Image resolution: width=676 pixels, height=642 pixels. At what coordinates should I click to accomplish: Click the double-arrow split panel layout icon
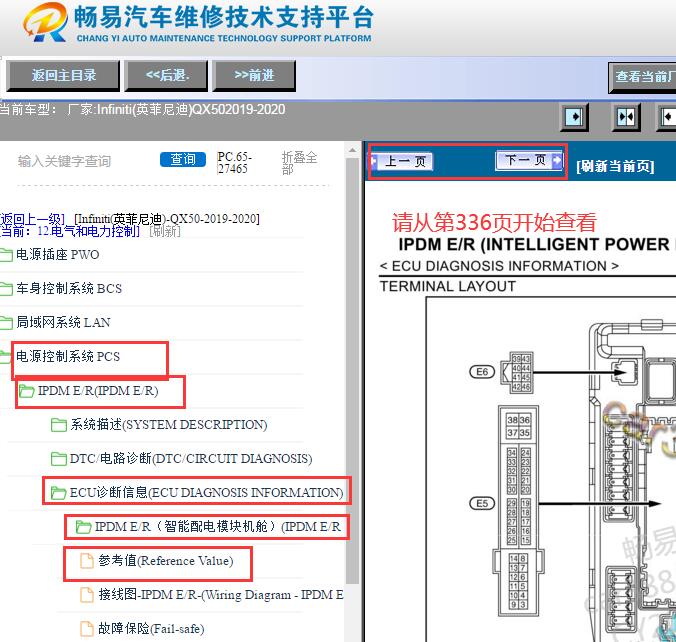[626, 117]
